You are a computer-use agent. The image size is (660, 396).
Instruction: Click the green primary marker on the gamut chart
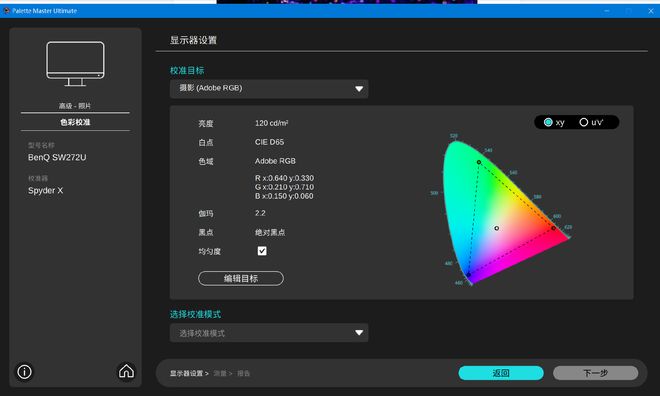click(x=479, y=162)
